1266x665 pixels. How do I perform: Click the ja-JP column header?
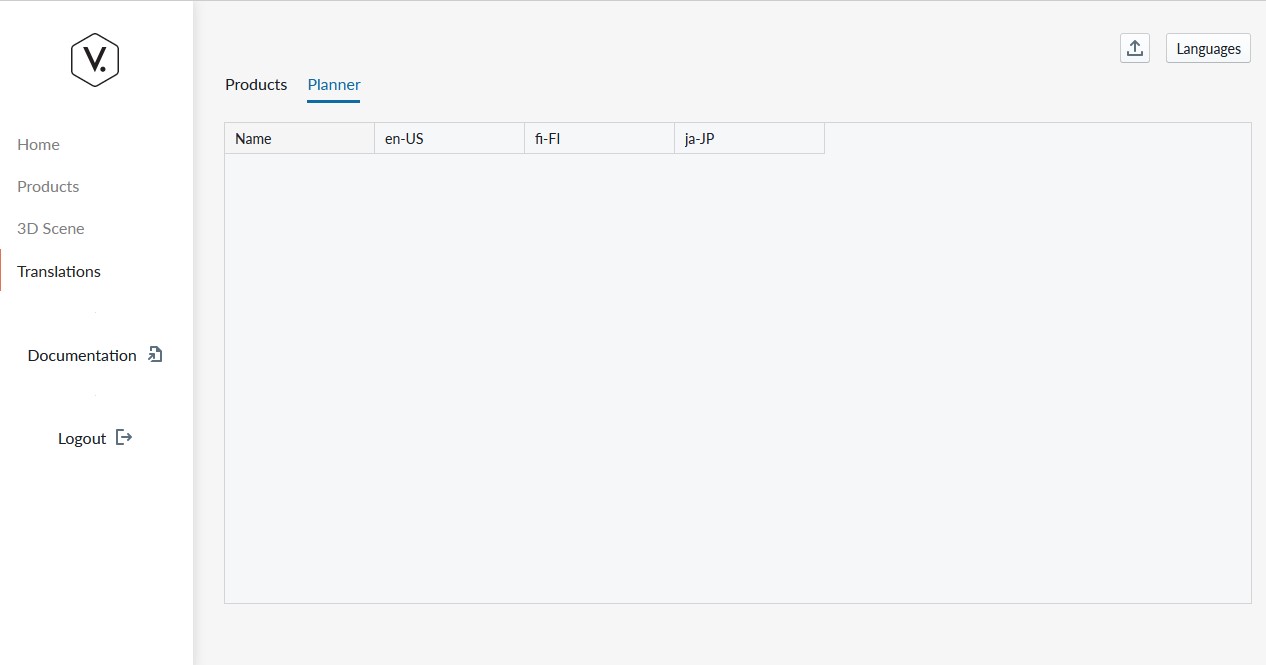(x=750, y=139)
